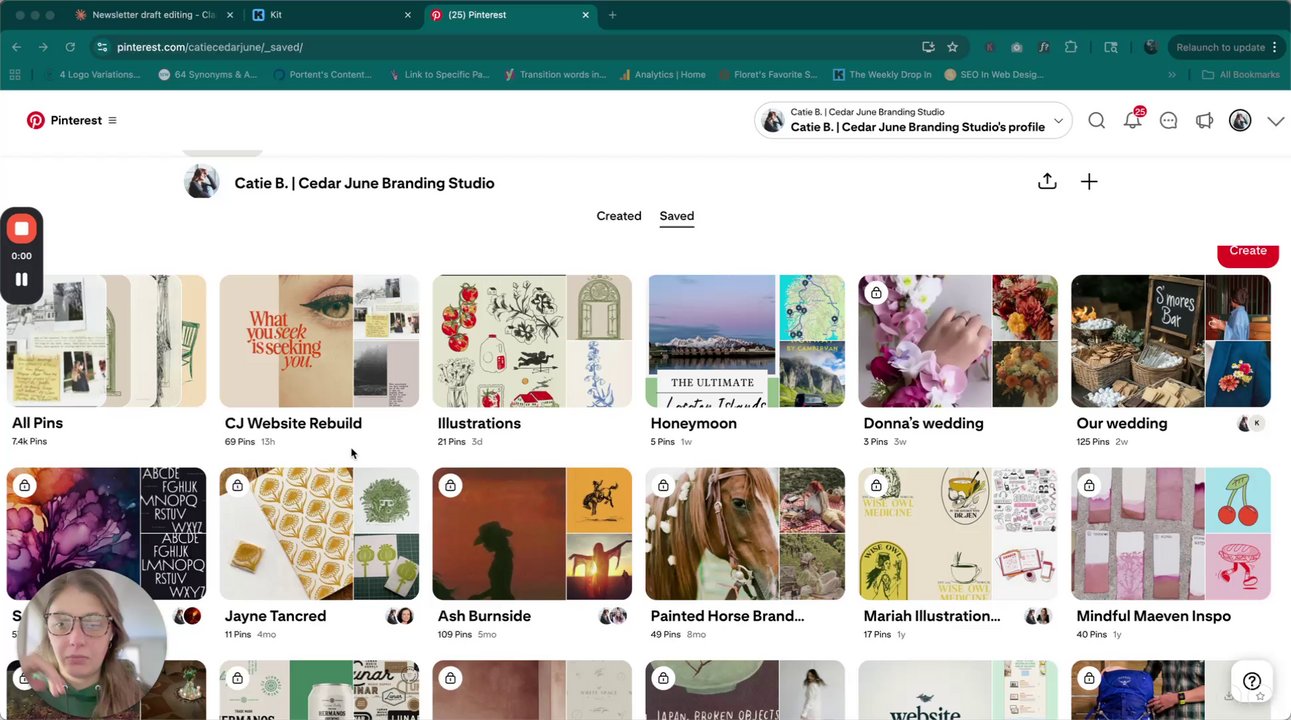Switch to the Kit browser tab
This screenshot has width=1291, height=720.
click(x=330, y=15)
